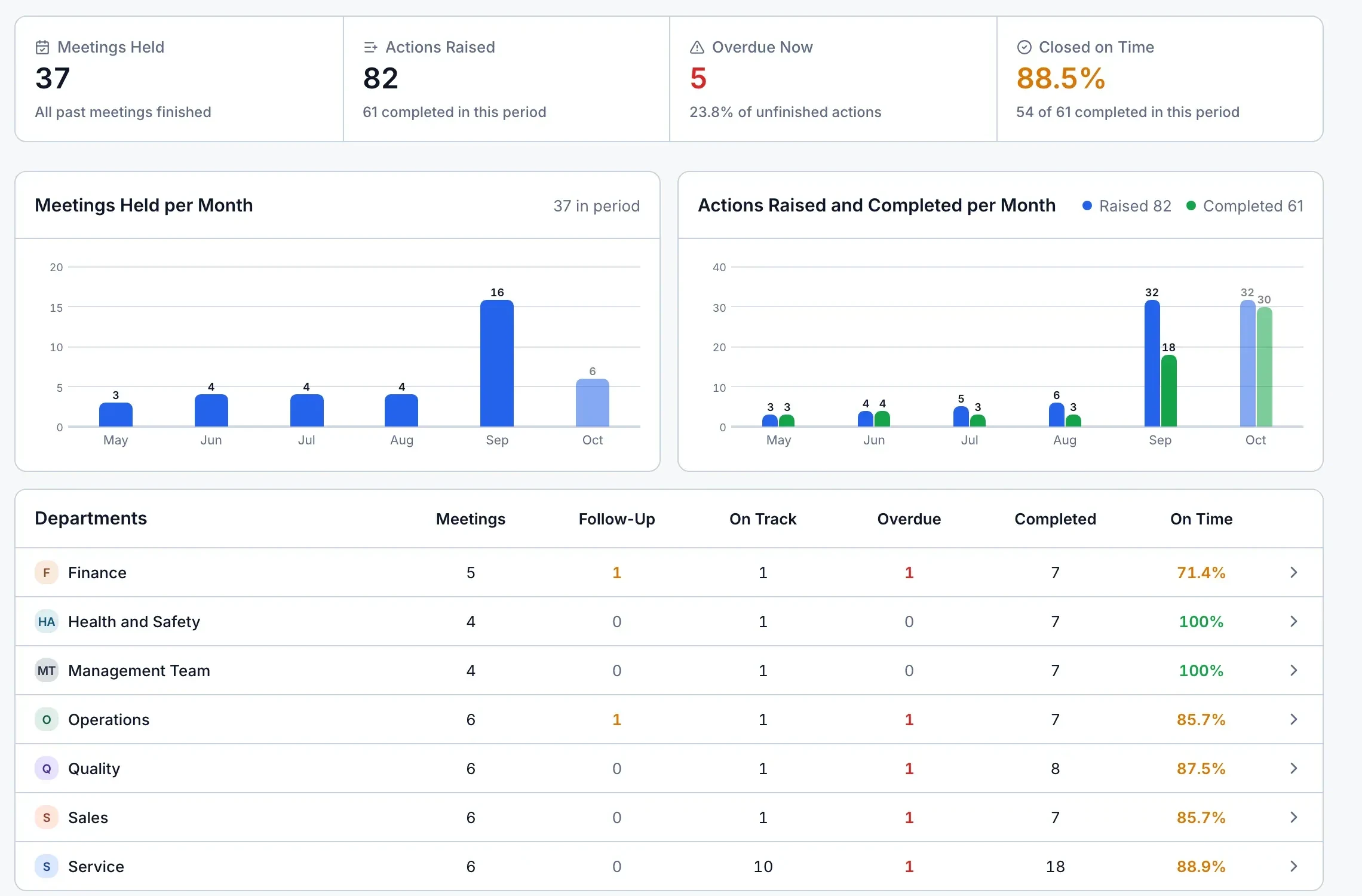Sort by the Follow-Up column header
The width and height of the screenshot is (1362, 896).
coord(616,518)
